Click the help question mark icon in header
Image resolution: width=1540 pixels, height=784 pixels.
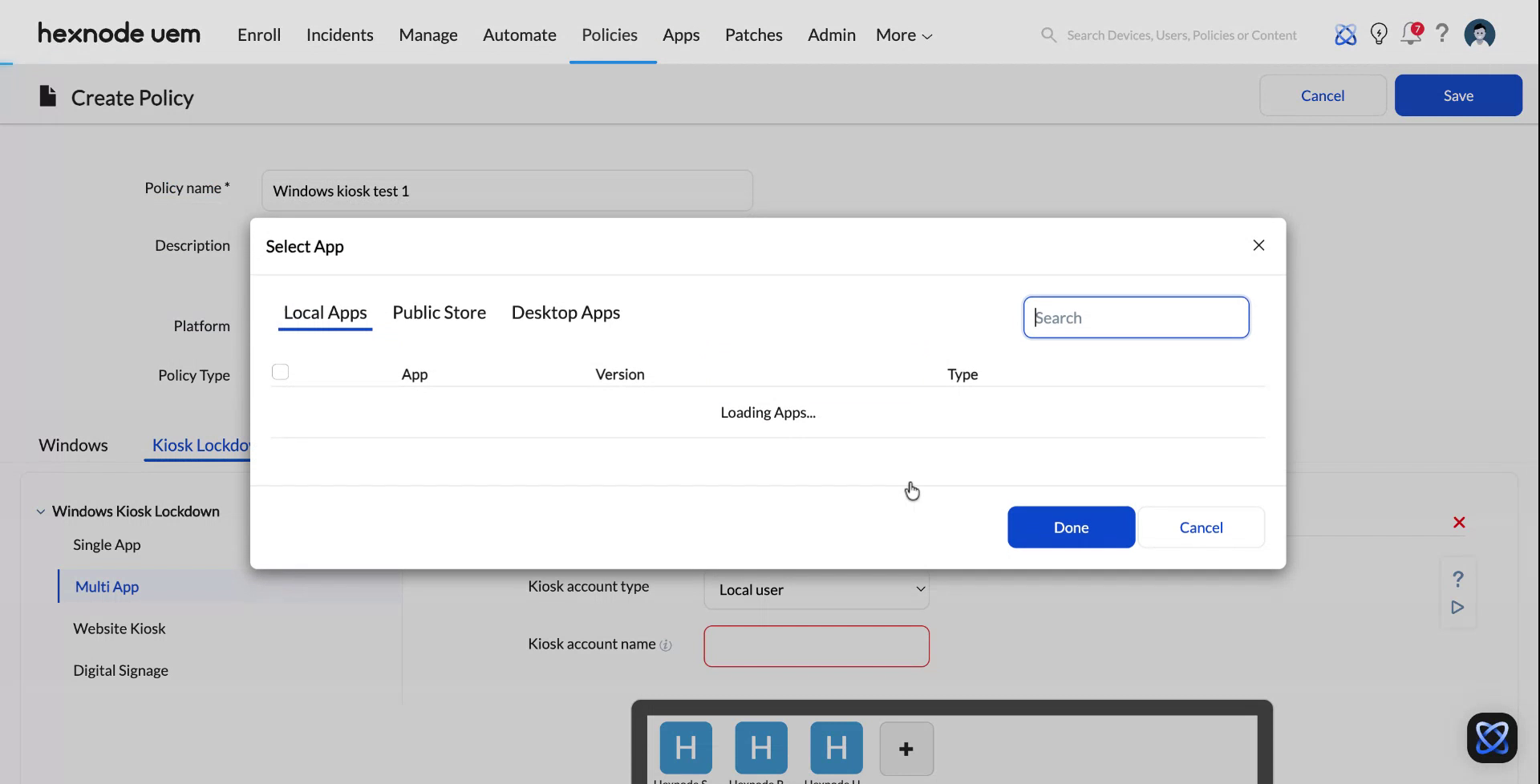coord(1442,34)
